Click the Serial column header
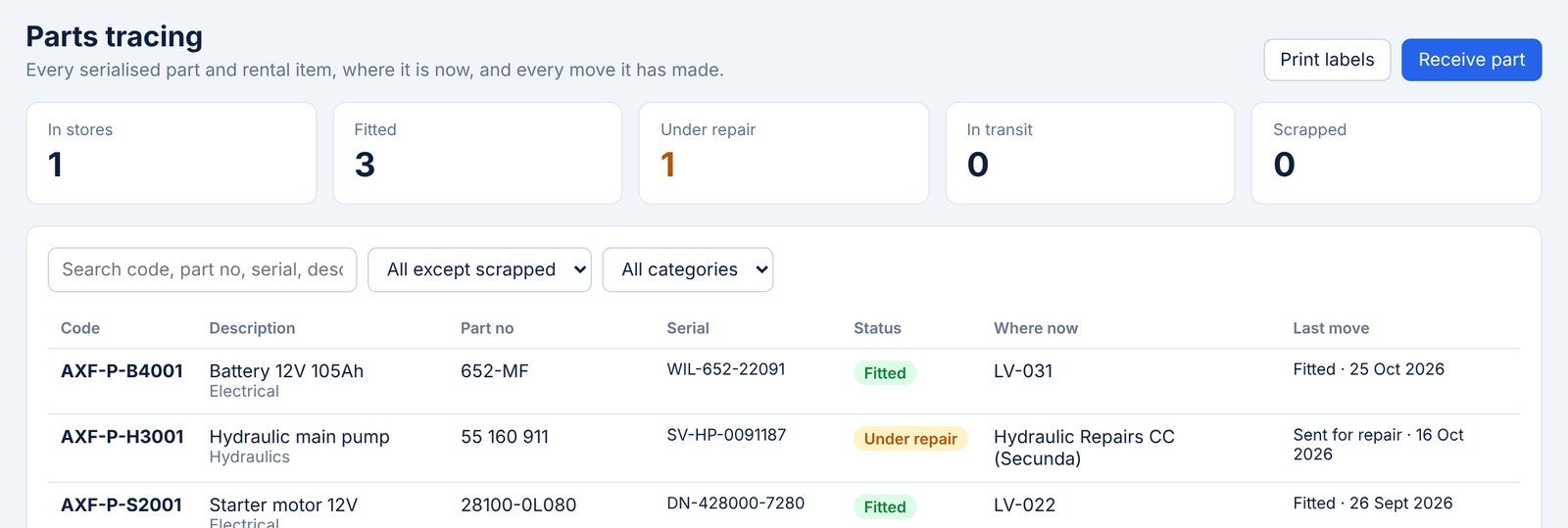Screen dimensions: 1568x528 click(688, 328)
